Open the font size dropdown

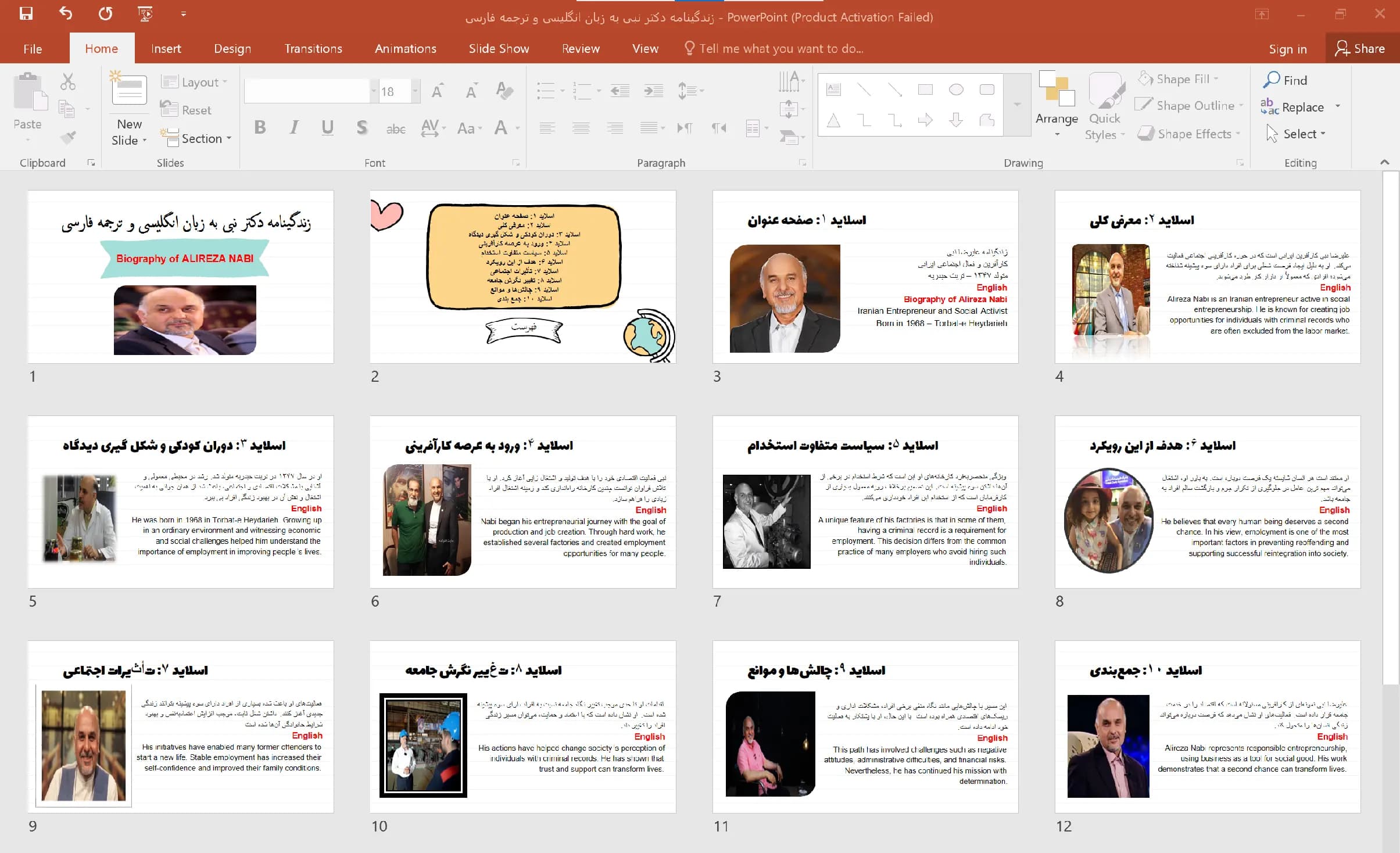[x=416, y=91]
